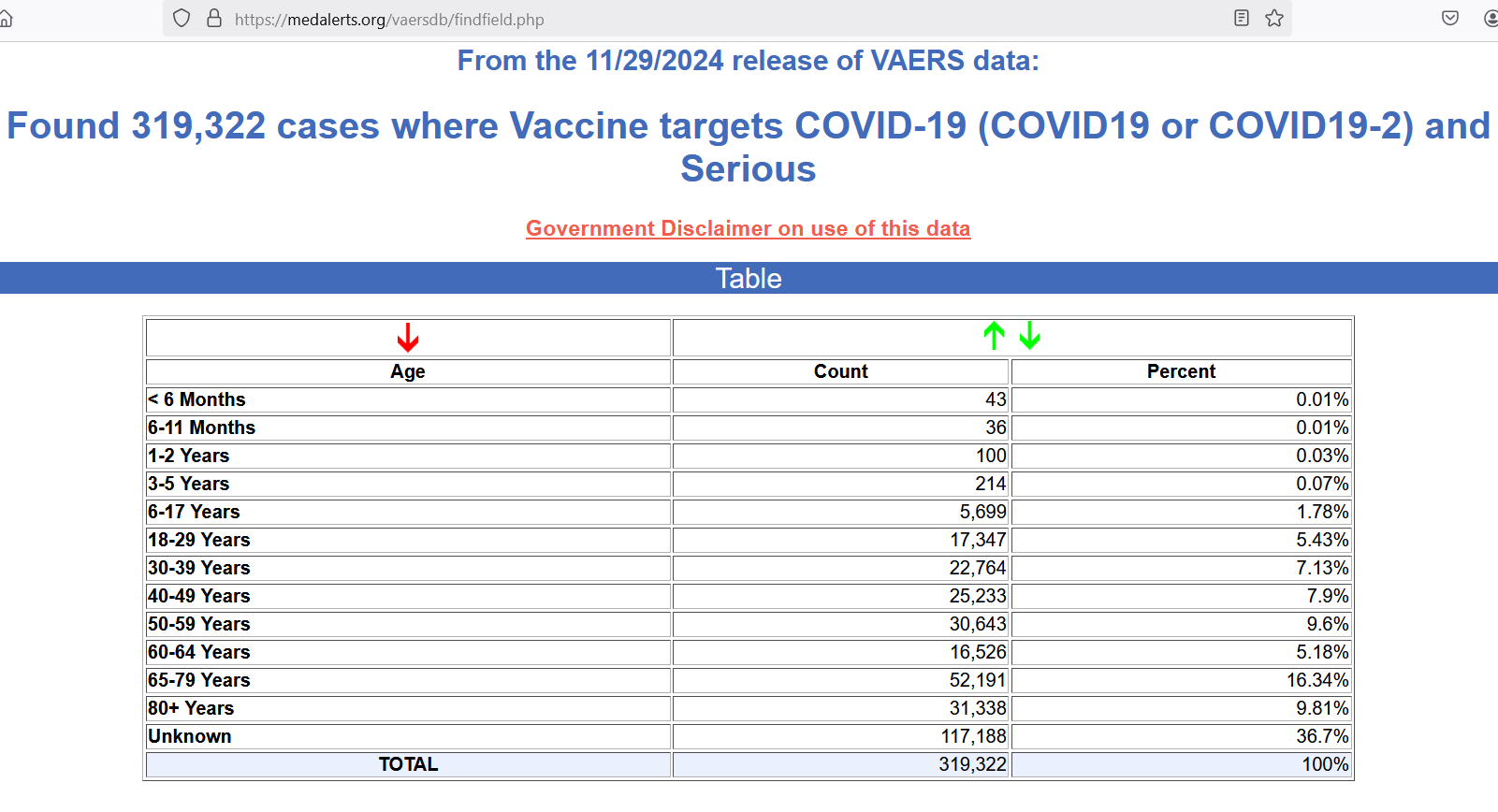Image resolution: width=1498 pixels, height=812 pixels.
Task: Click count value 117,188
Action: click(x=973, y=736)
